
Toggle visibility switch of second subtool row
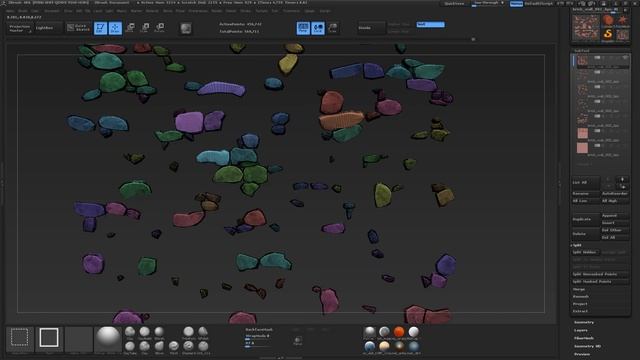[x=597, y=72]
